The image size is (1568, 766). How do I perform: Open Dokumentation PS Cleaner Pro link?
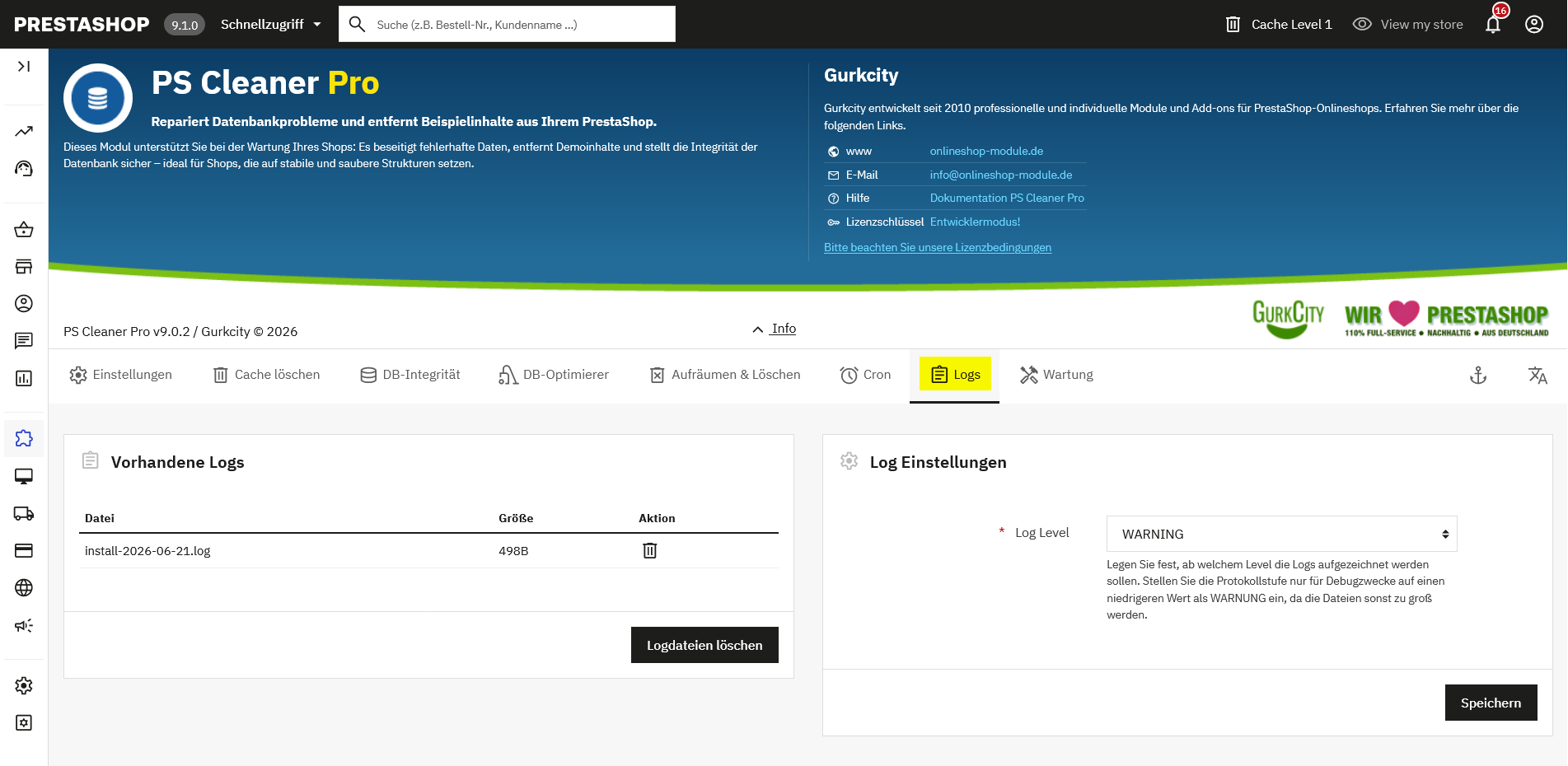1007,198
